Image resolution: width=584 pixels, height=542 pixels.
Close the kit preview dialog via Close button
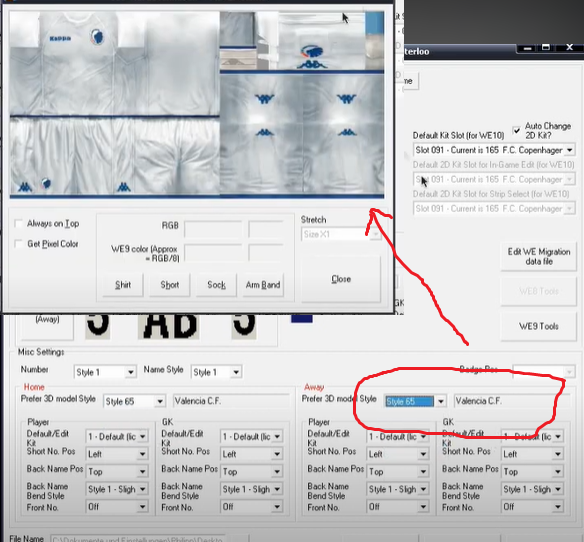pyautogui.click(x=341, y=279)
